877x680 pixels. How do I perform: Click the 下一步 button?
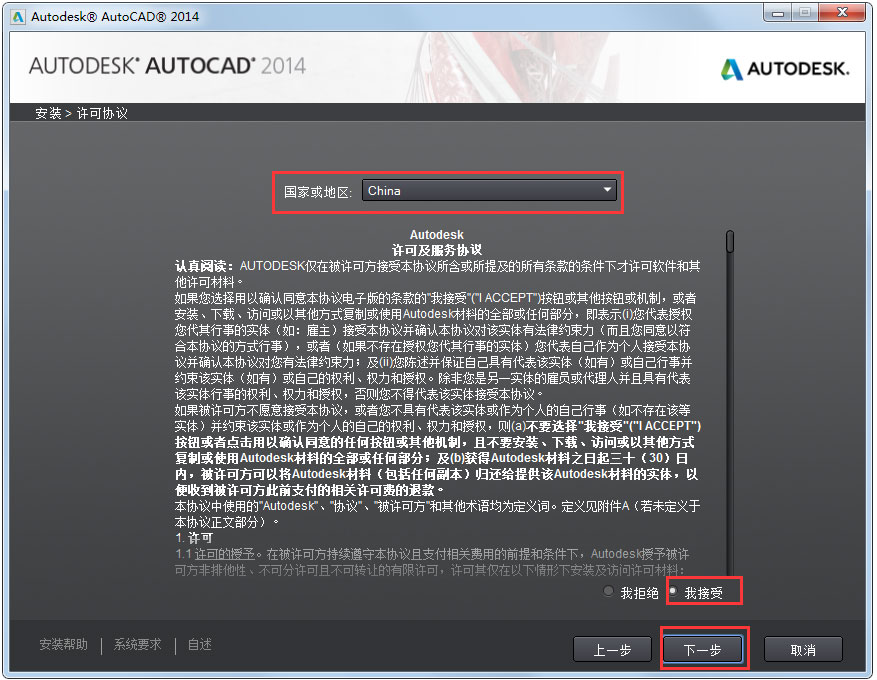702,650
